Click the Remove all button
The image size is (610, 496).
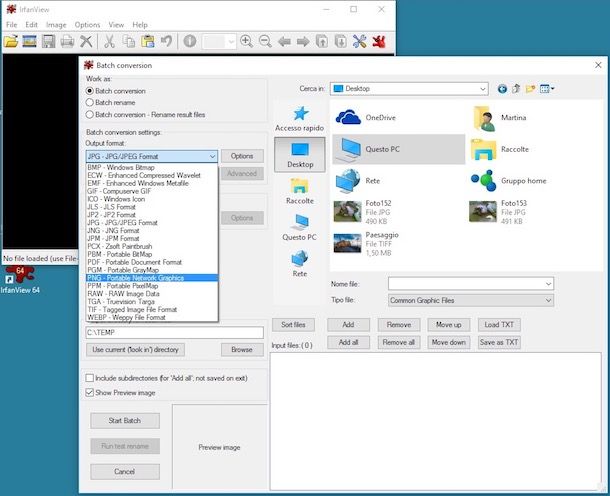(399, 342)
